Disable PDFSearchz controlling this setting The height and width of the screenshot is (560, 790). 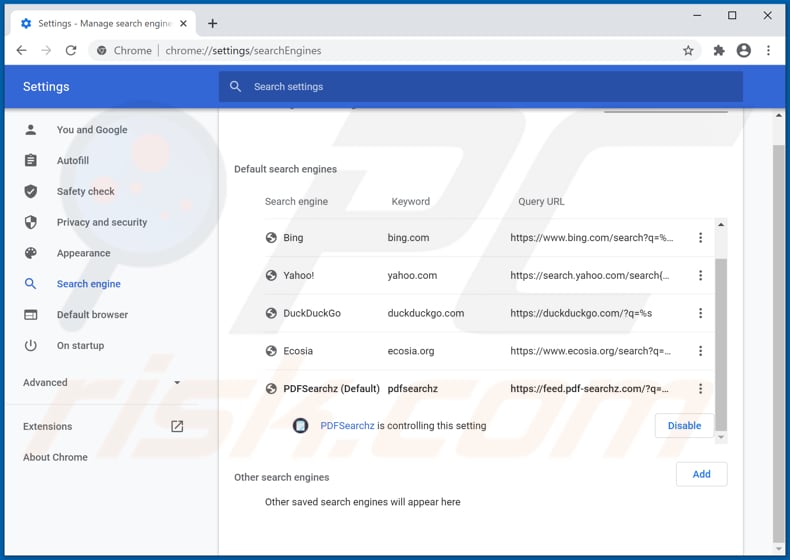(x=684, y=425)
